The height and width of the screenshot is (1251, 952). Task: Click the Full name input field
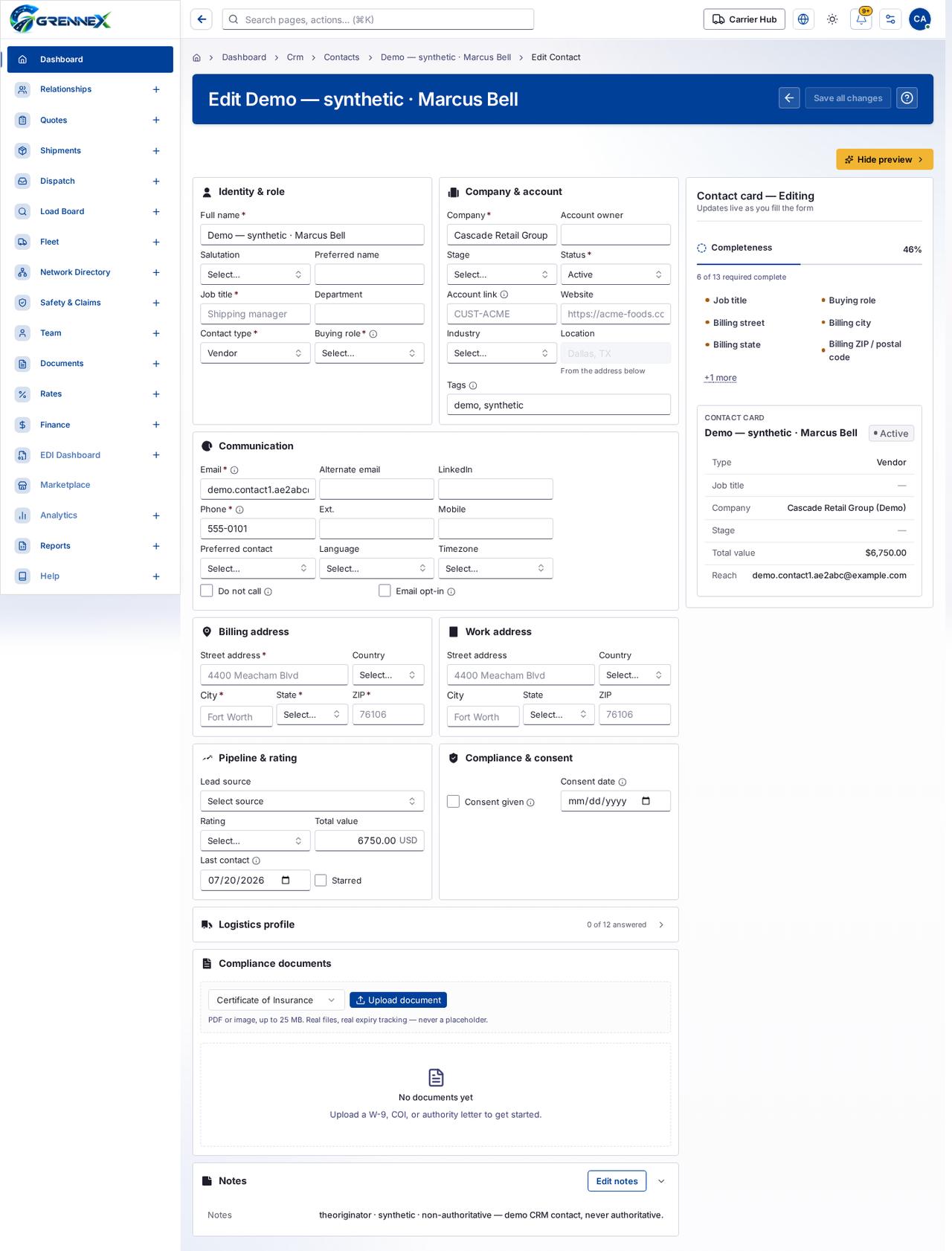click(x=312, y=235)
